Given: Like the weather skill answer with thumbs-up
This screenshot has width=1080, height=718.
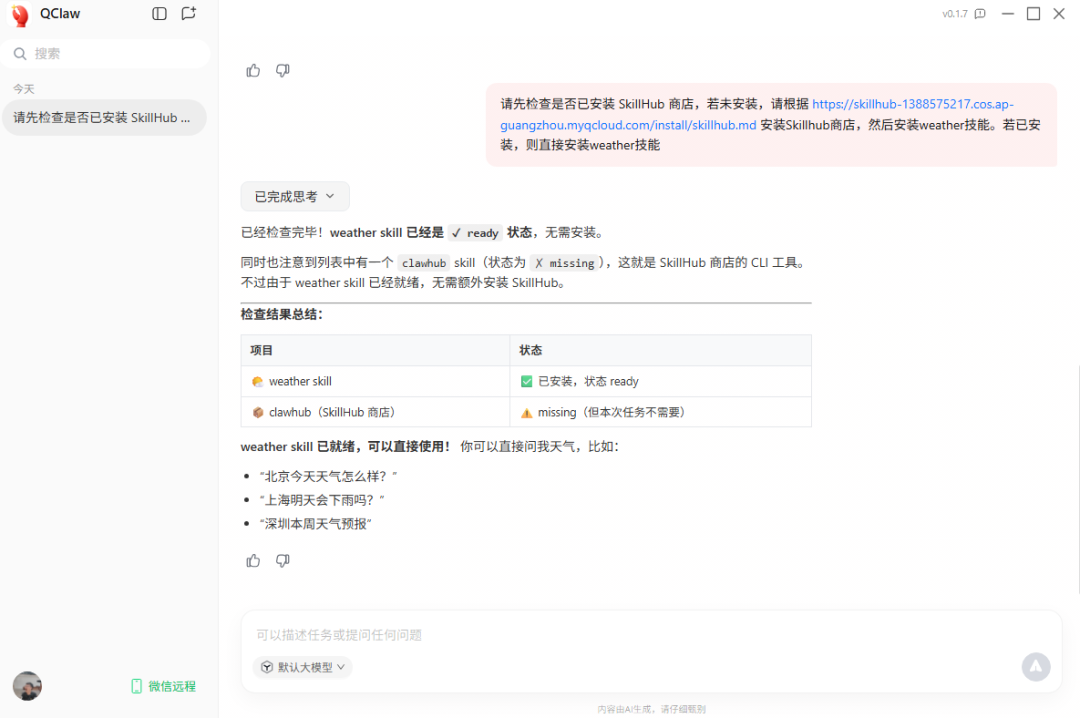Looking at the screenshot, I should coord(253,560).
